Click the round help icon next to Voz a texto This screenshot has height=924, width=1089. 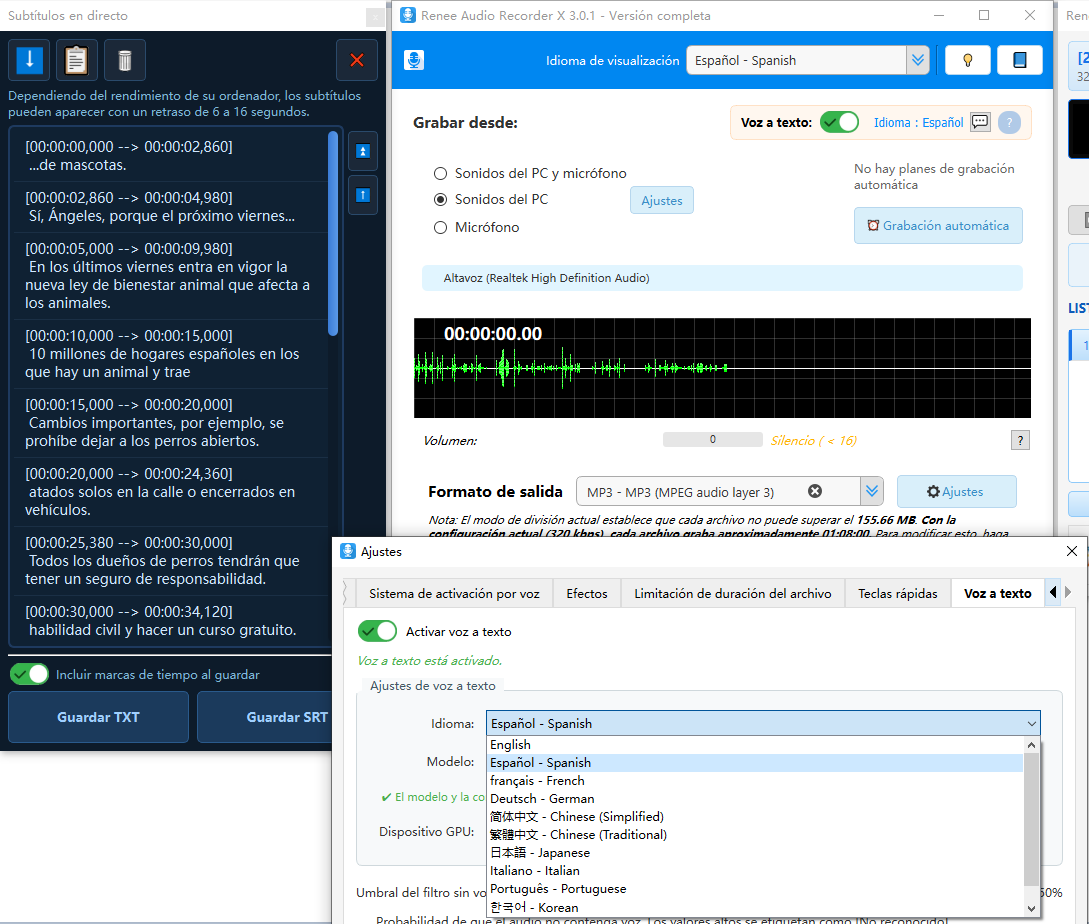[1009, 123]
